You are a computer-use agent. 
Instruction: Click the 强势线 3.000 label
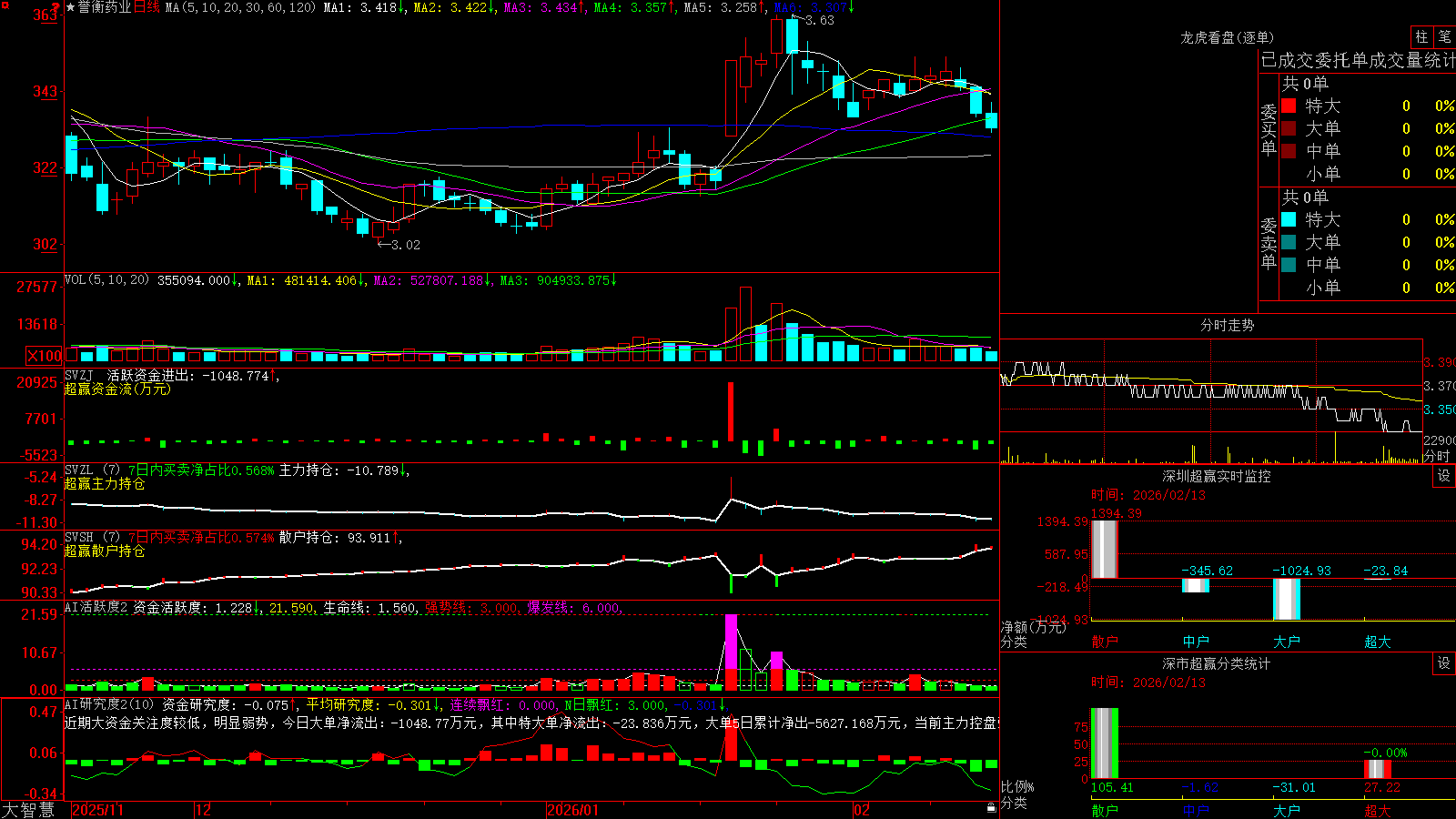point(471,608)
